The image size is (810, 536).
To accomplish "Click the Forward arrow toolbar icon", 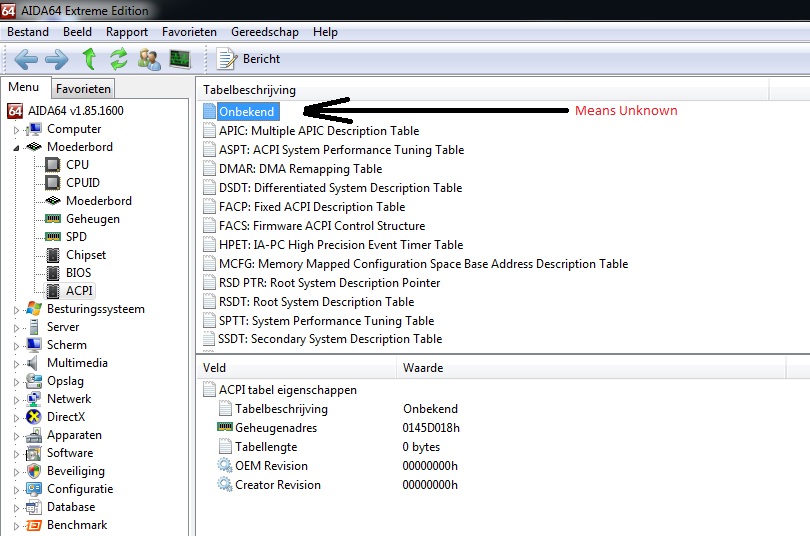I will 57,59.
